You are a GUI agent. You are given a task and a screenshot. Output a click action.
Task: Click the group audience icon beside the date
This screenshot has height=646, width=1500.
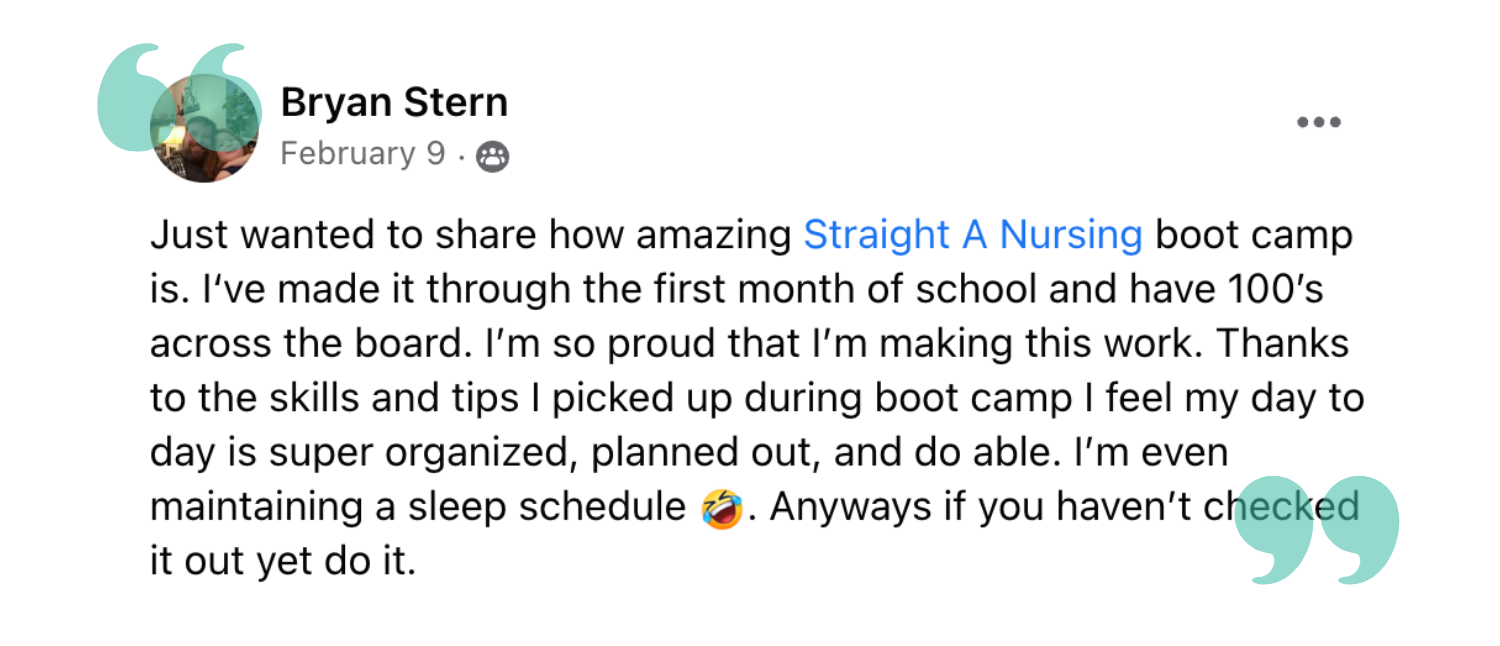coord(492,157)
